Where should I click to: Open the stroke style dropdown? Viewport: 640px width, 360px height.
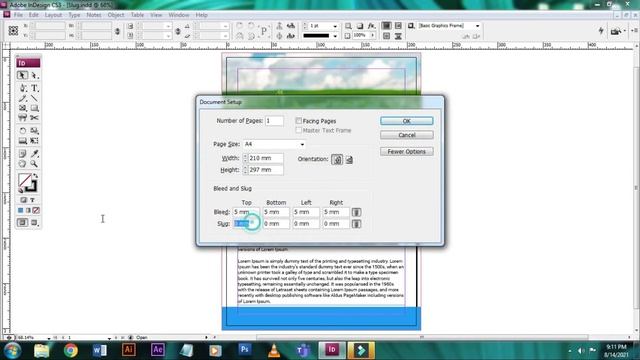[x=335, y=36]
